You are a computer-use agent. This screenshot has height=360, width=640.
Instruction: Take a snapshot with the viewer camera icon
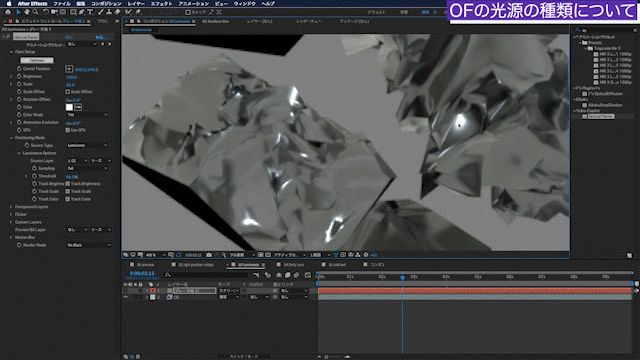(209, 255)
